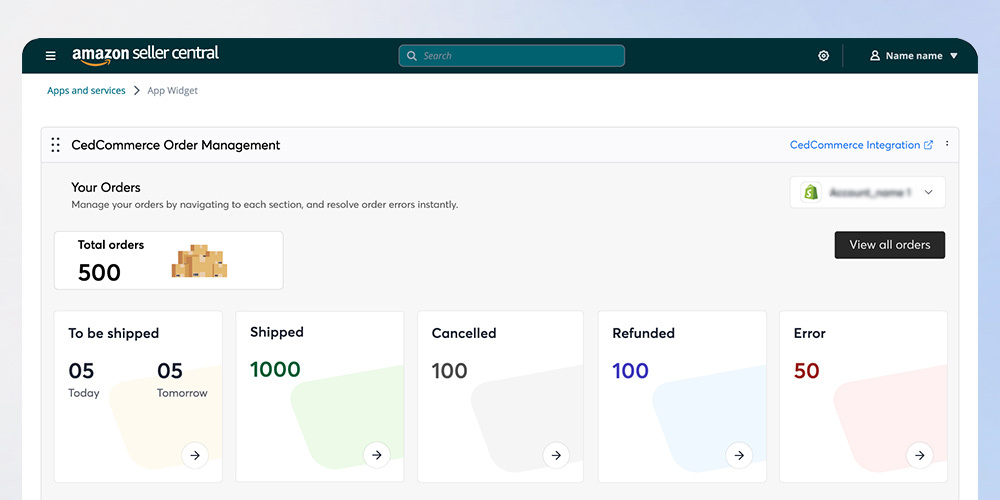Click the Today count 05
This screenshot has height=500, width=1000.
coord(81,371)
